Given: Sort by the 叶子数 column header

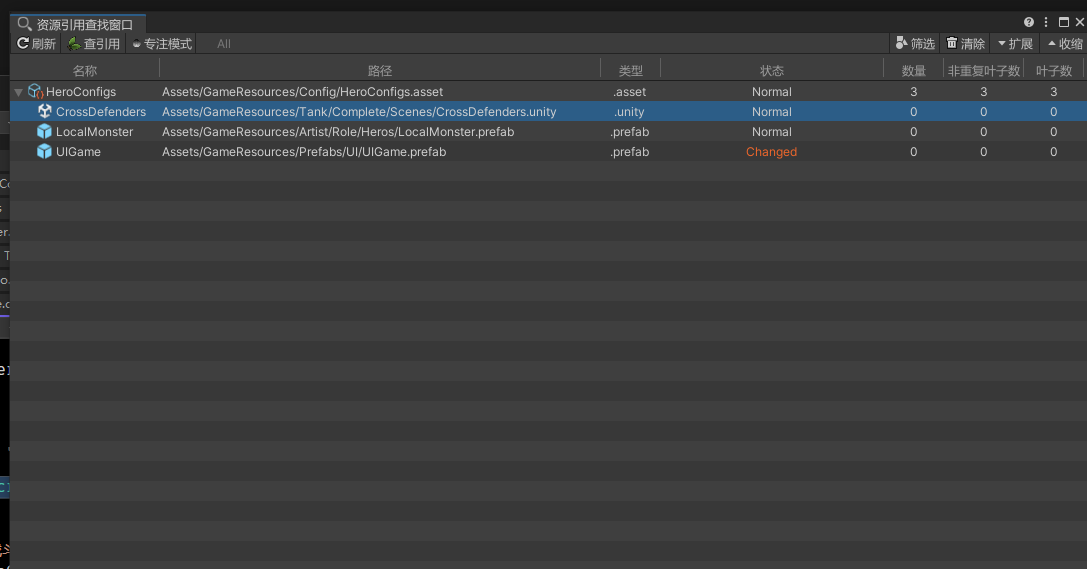Looking at the screenshot, I should [x=1054, y=71].
